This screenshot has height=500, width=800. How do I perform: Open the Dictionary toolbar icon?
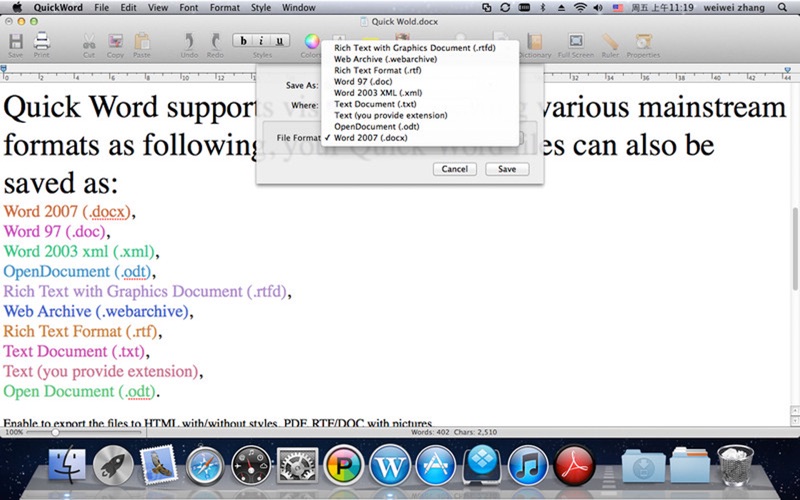[535, 42]
